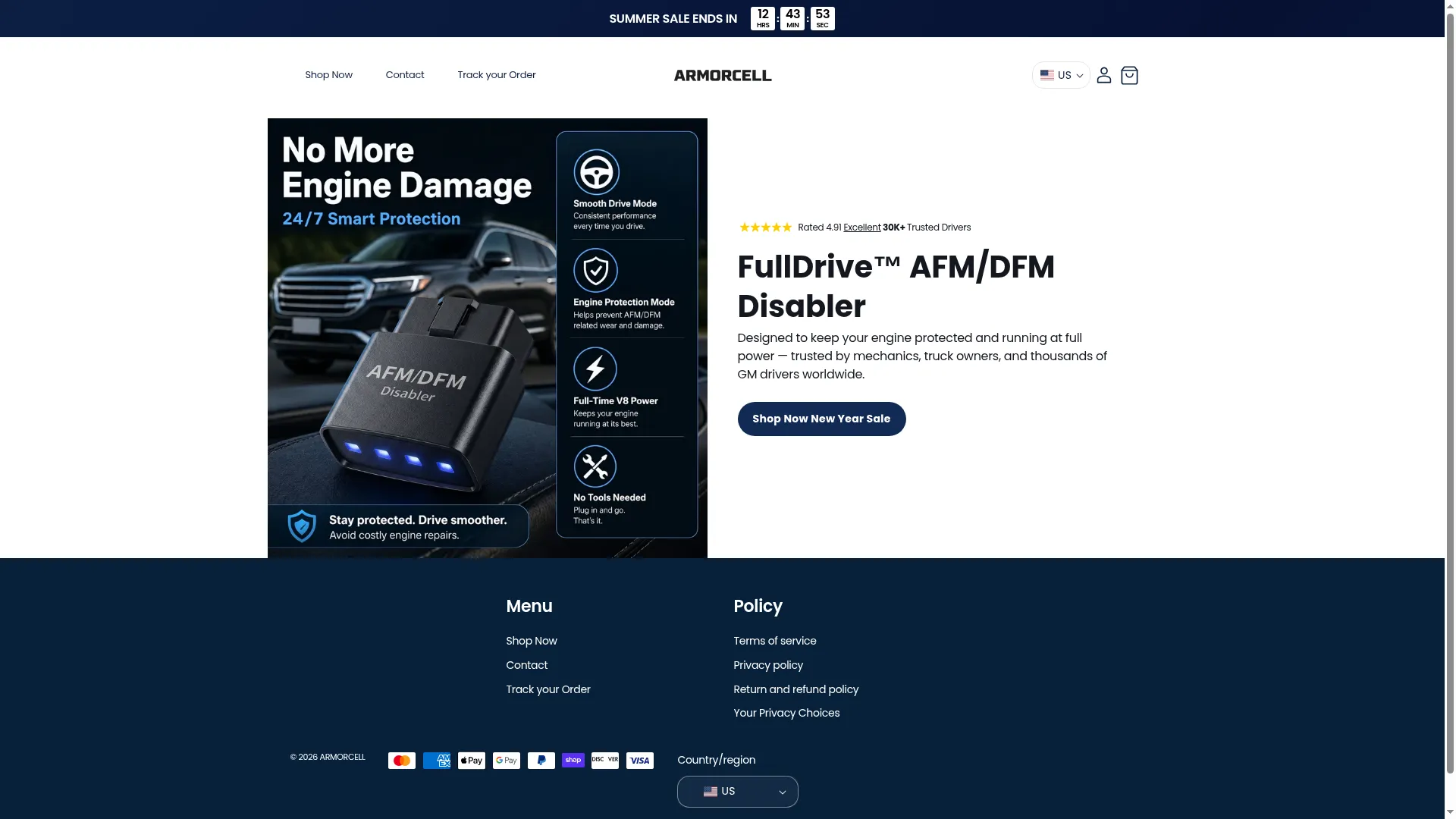Click the Google Pay payment icon
Viewport: 1456px width, 819px height.
click(x=507, y=761)
